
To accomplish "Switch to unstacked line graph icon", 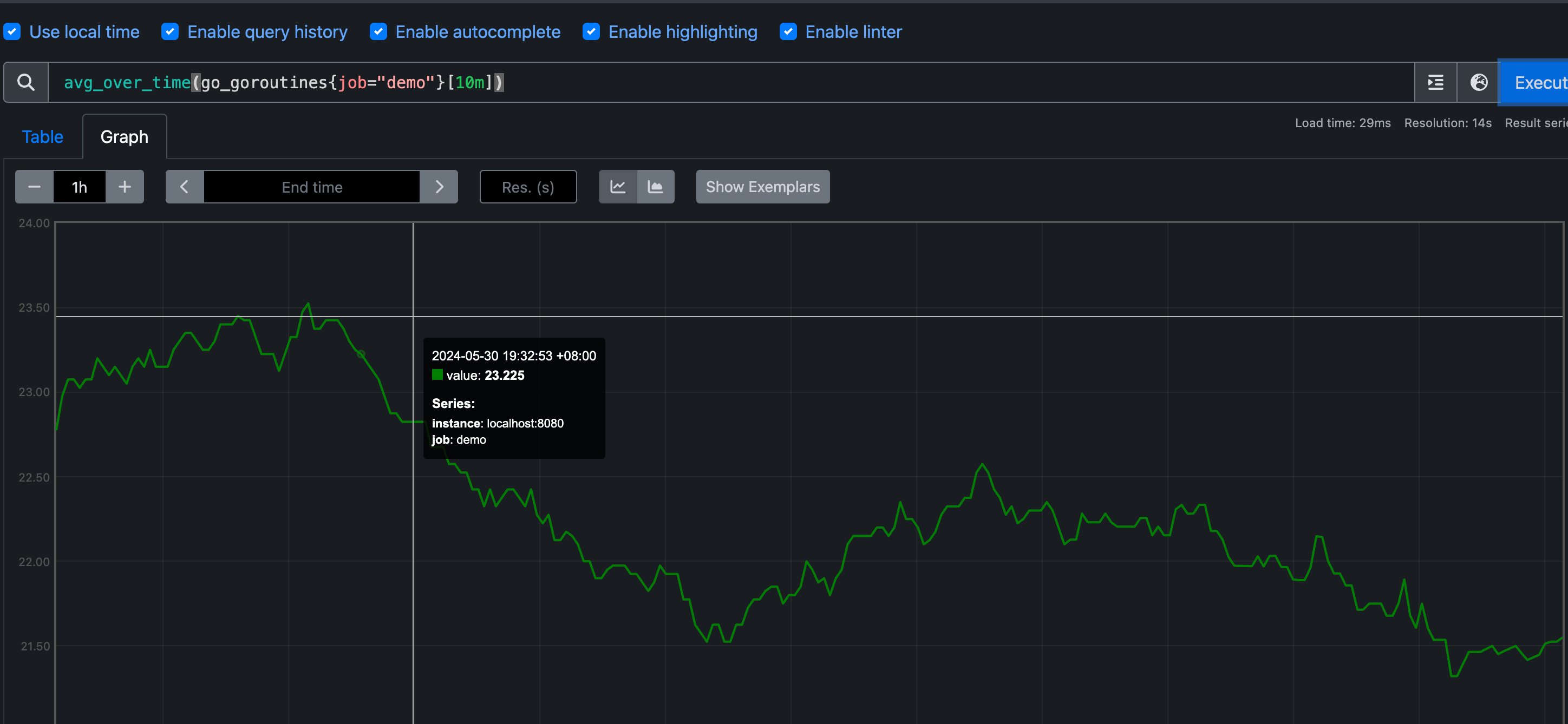I will [618, 187].
